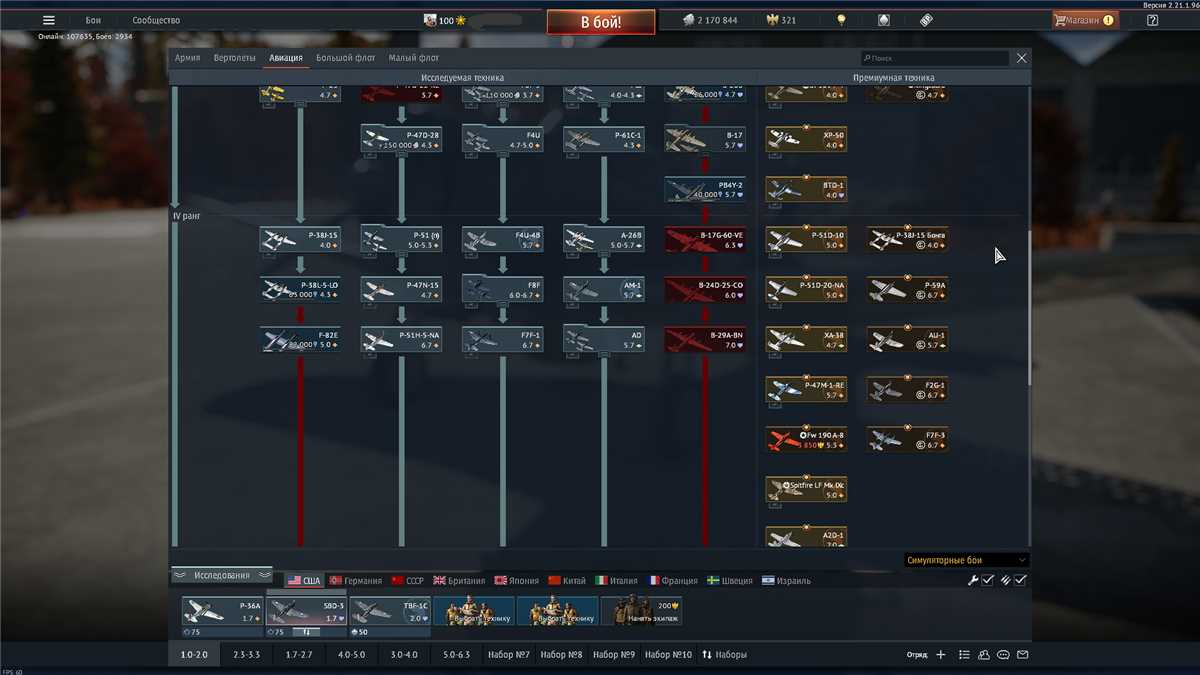1200x675 pixels.
Task: Select the P-51H-5-NA aircraft card
Action: tap(402, 340)
